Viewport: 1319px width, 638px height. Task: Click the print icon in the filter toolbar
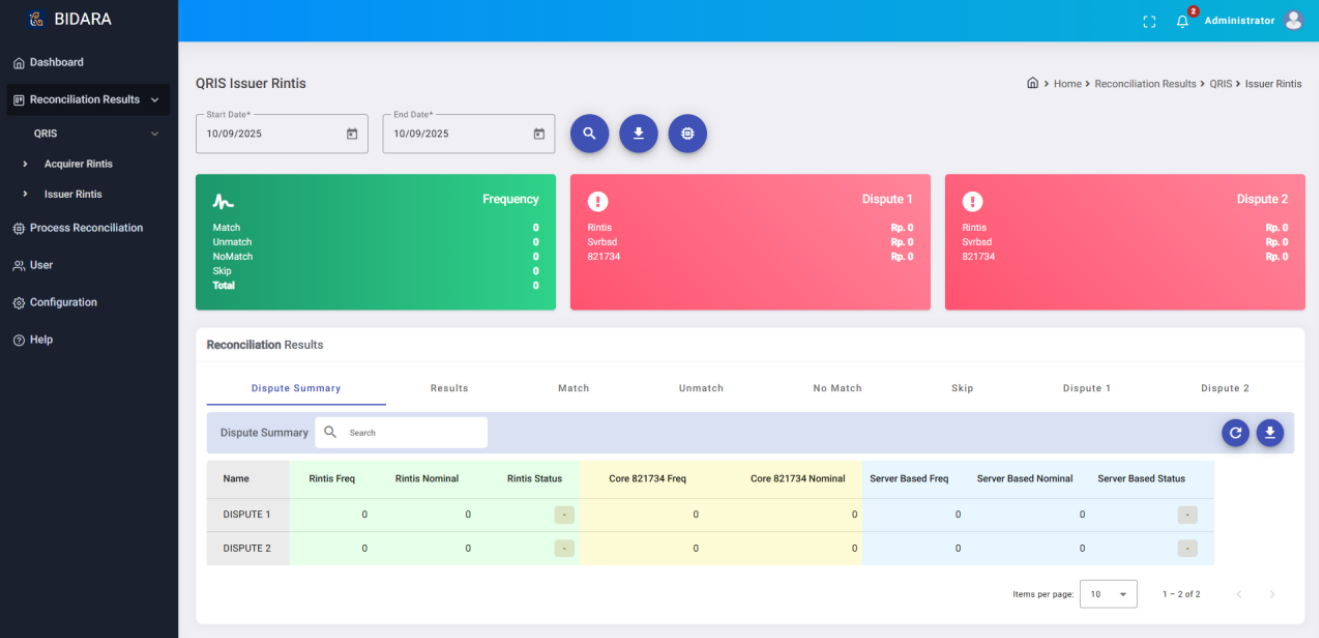[687, 133]
